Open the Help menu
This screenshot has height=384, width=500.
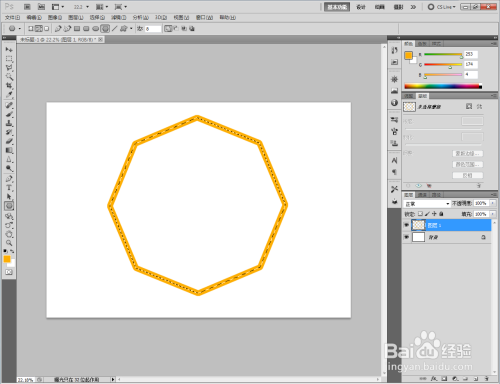(x=228, y=17)
